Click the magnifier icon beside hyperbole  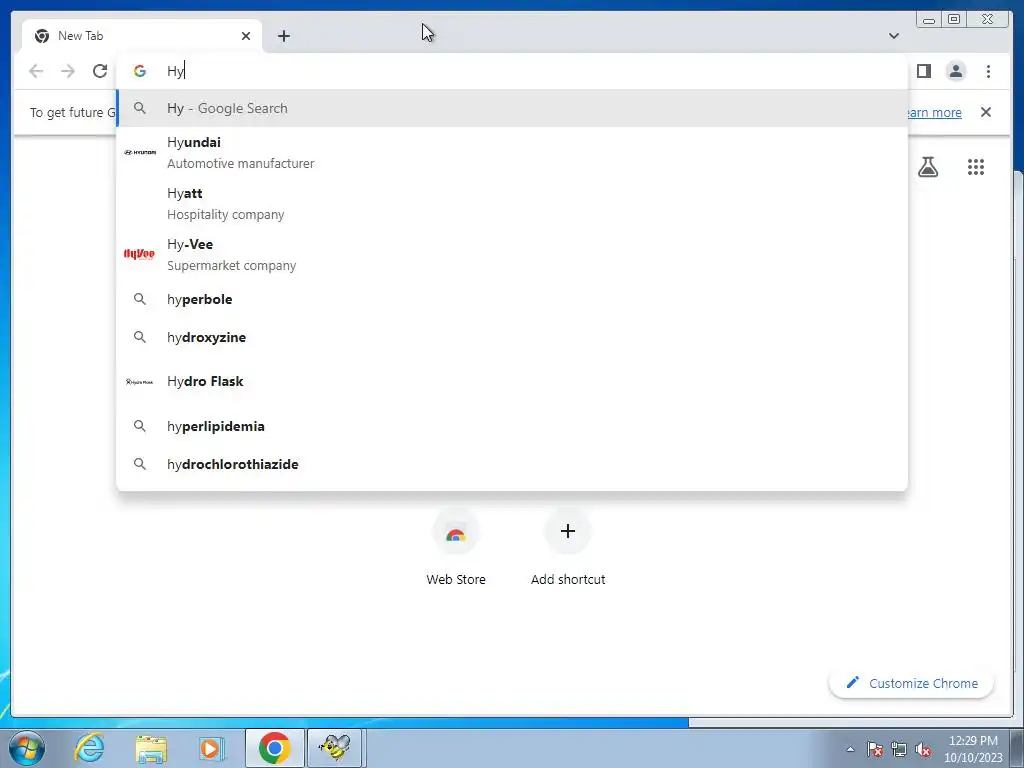click(x=140, y=299)
